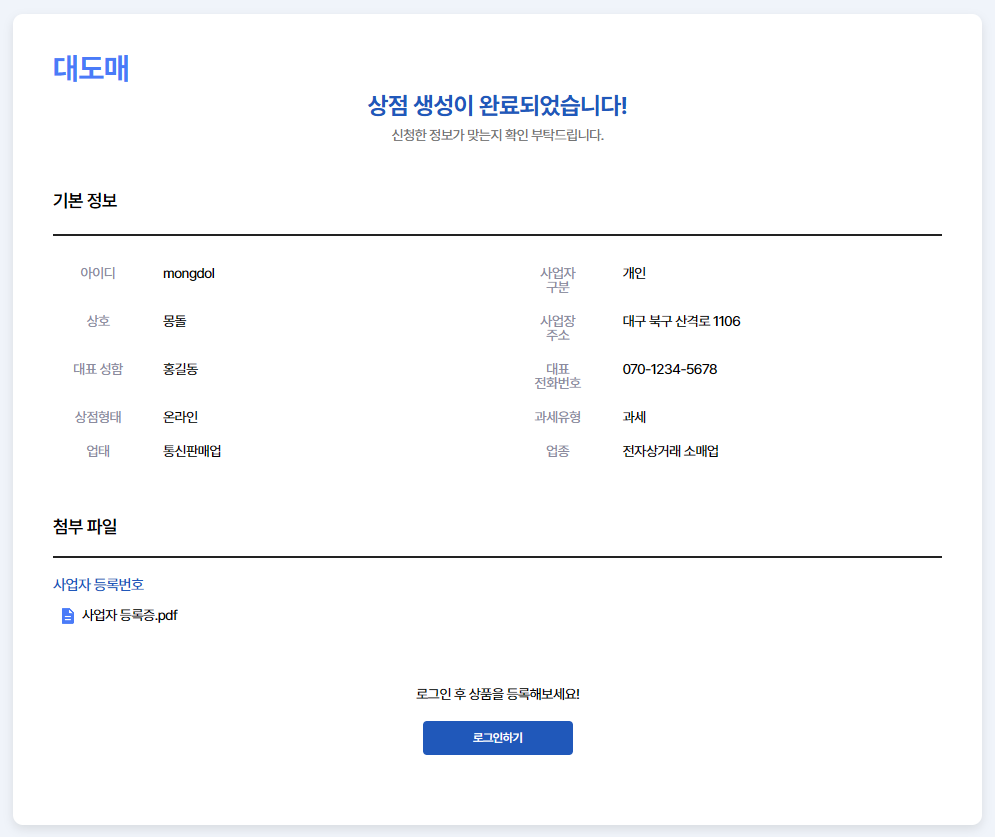Click the 개인 business classification value

pyautogui.click(x=634, y=274)
